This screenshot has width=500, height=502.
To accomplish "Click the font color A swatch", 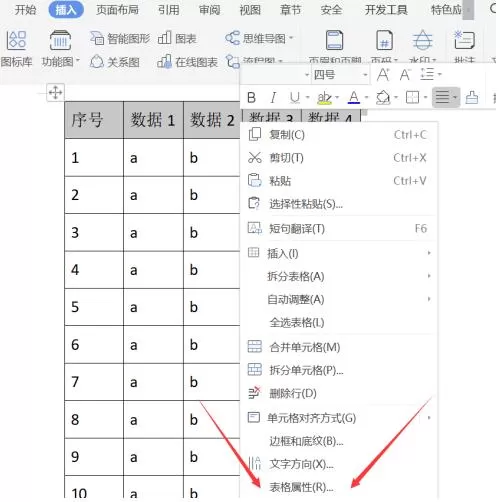I will click(354, 98).
